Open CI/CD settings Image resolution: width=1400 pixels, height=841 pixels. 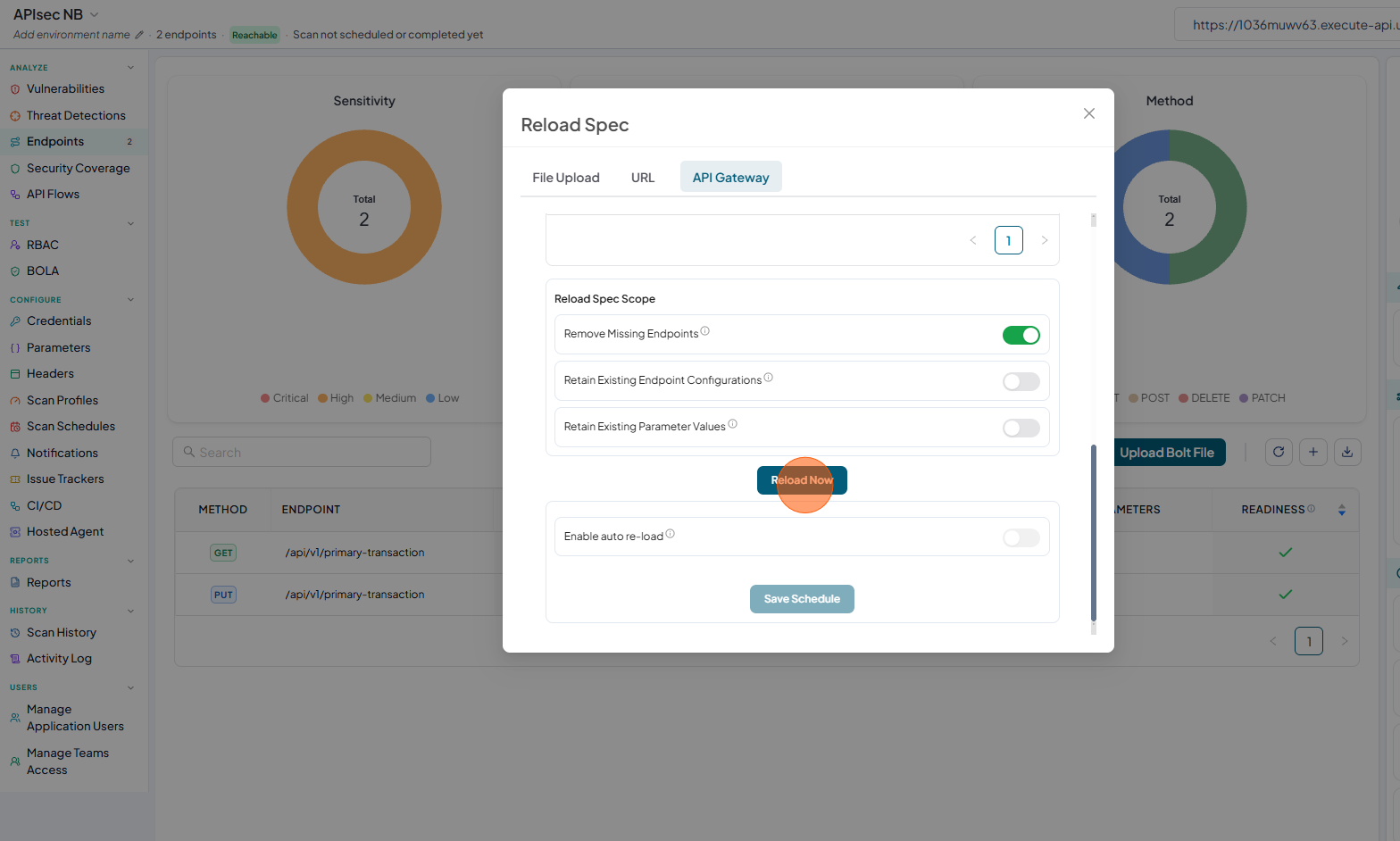[44, 506]
